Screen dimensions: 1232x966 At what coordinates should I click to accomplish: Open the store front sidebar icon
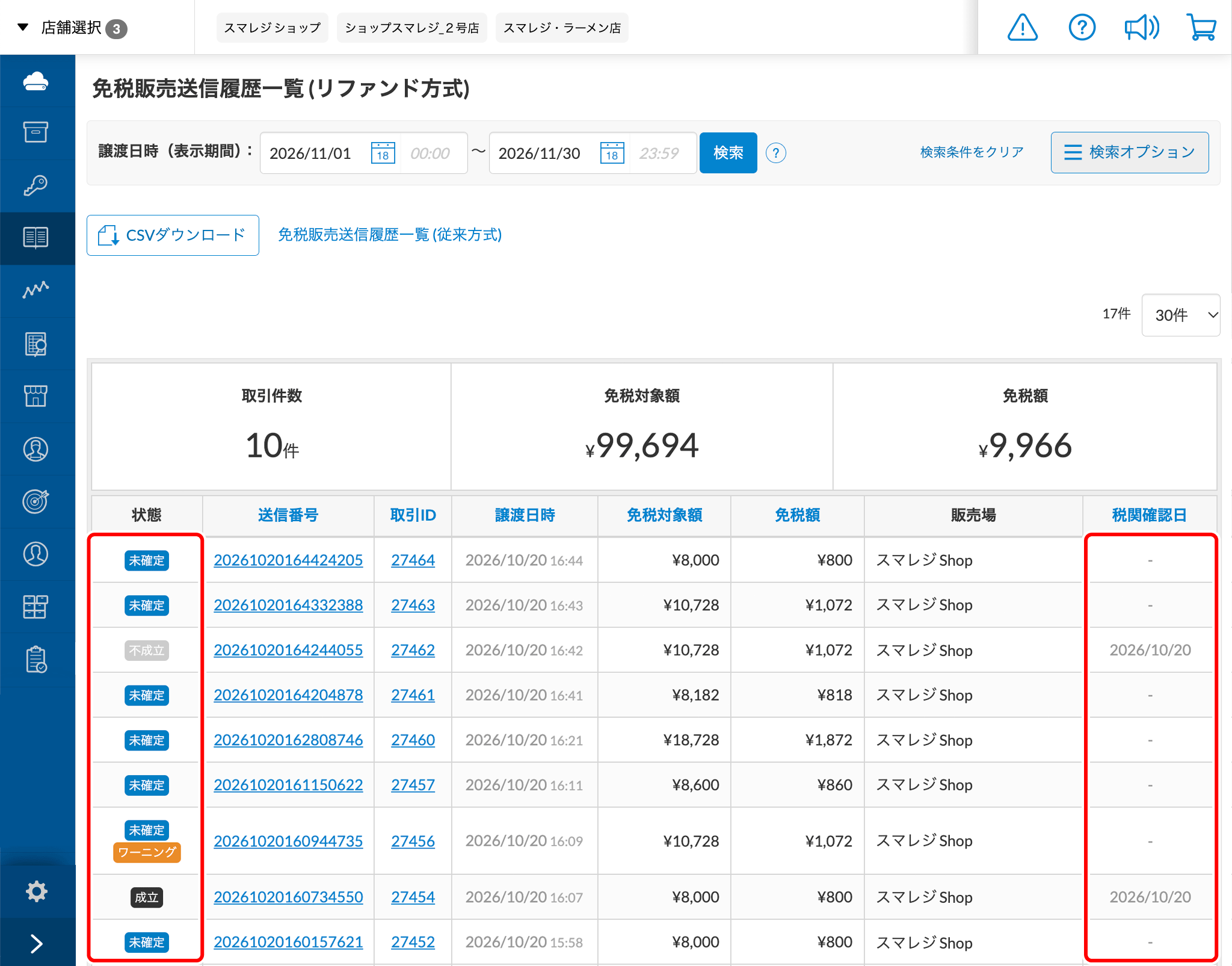(36, 396)
